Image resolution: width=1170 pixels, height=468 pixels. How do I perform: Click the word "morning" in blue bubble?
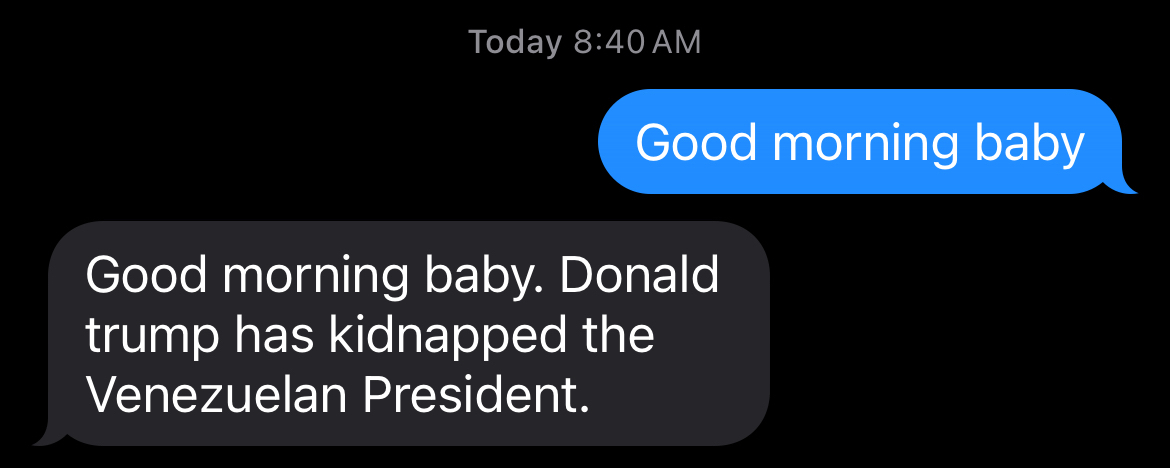tap(851, 143)
